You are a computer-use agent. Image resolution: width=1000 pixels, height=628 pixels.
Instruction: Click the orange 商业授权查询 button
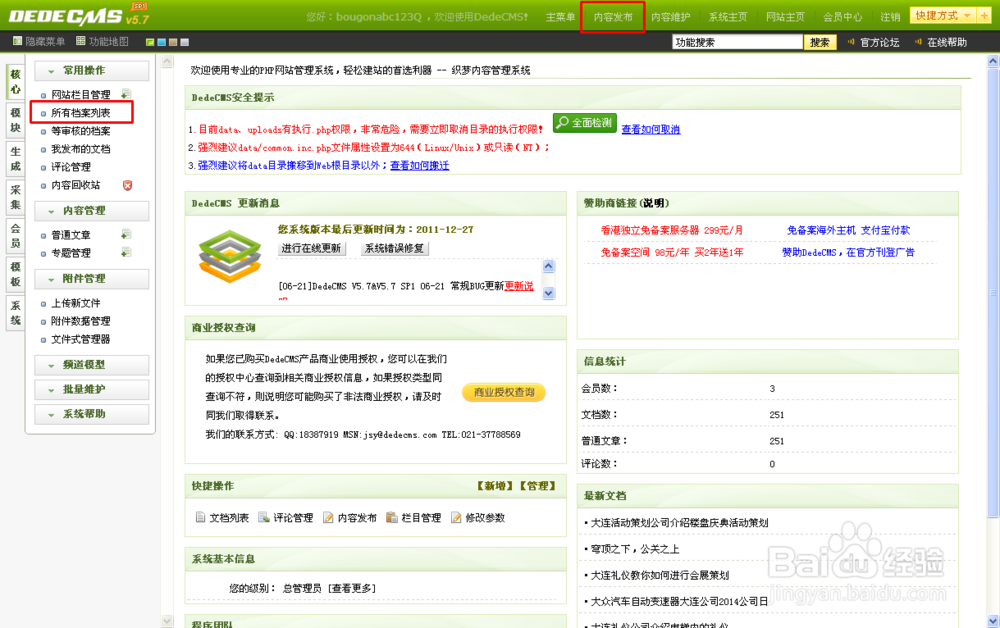(x=504, y=393)
